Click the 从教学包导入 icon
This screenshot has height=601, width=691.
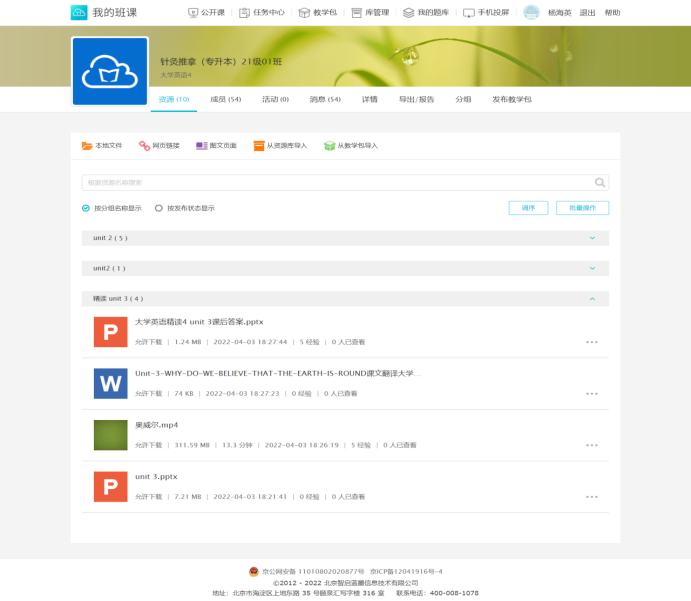click(329, 146)
